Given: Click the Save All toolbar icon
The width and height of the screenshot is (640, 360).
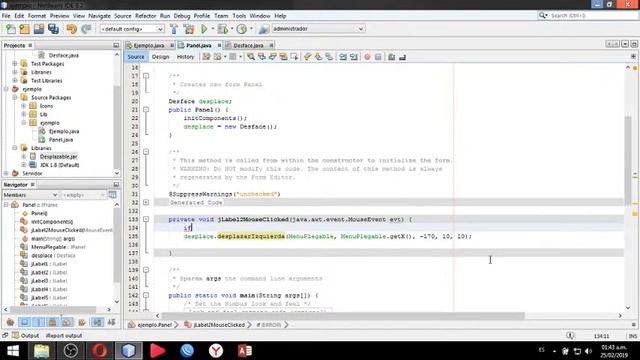Looking at the screenshot, I should (53, 29).
